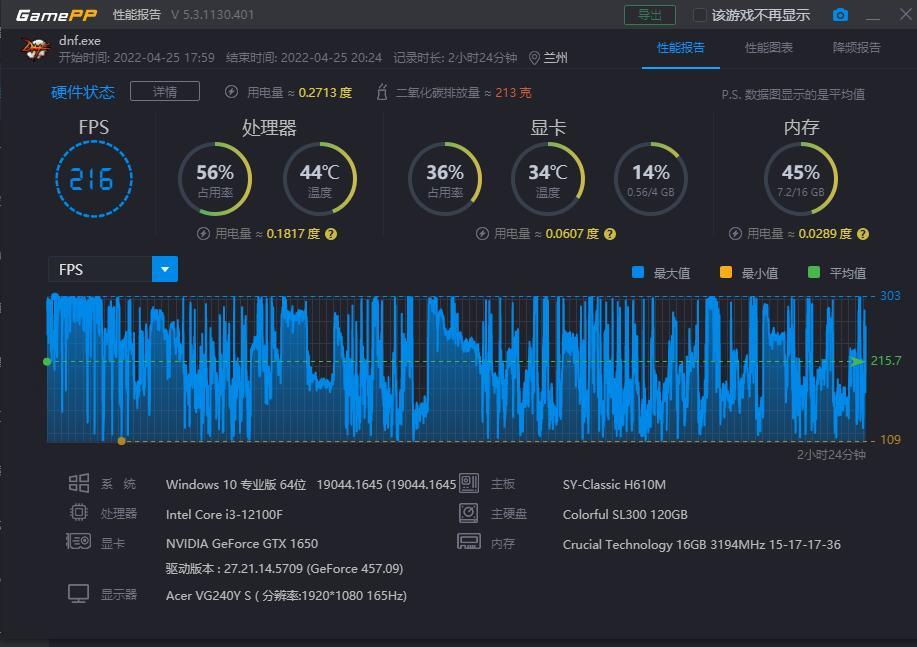The image size is (917, 647).
Task: Toggle the 最小值 orange legend series
Action: coord(726,273)
